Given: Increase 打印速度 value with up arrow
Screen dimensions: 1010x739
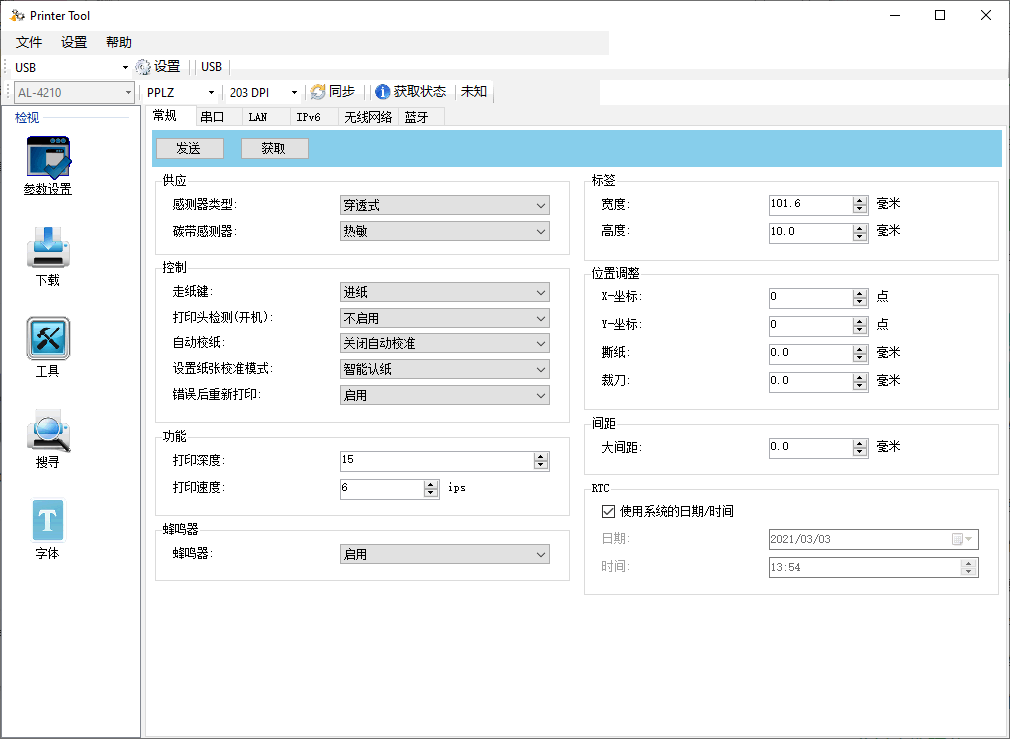Looking at the screenshot, I should click(x=431, y=485).
